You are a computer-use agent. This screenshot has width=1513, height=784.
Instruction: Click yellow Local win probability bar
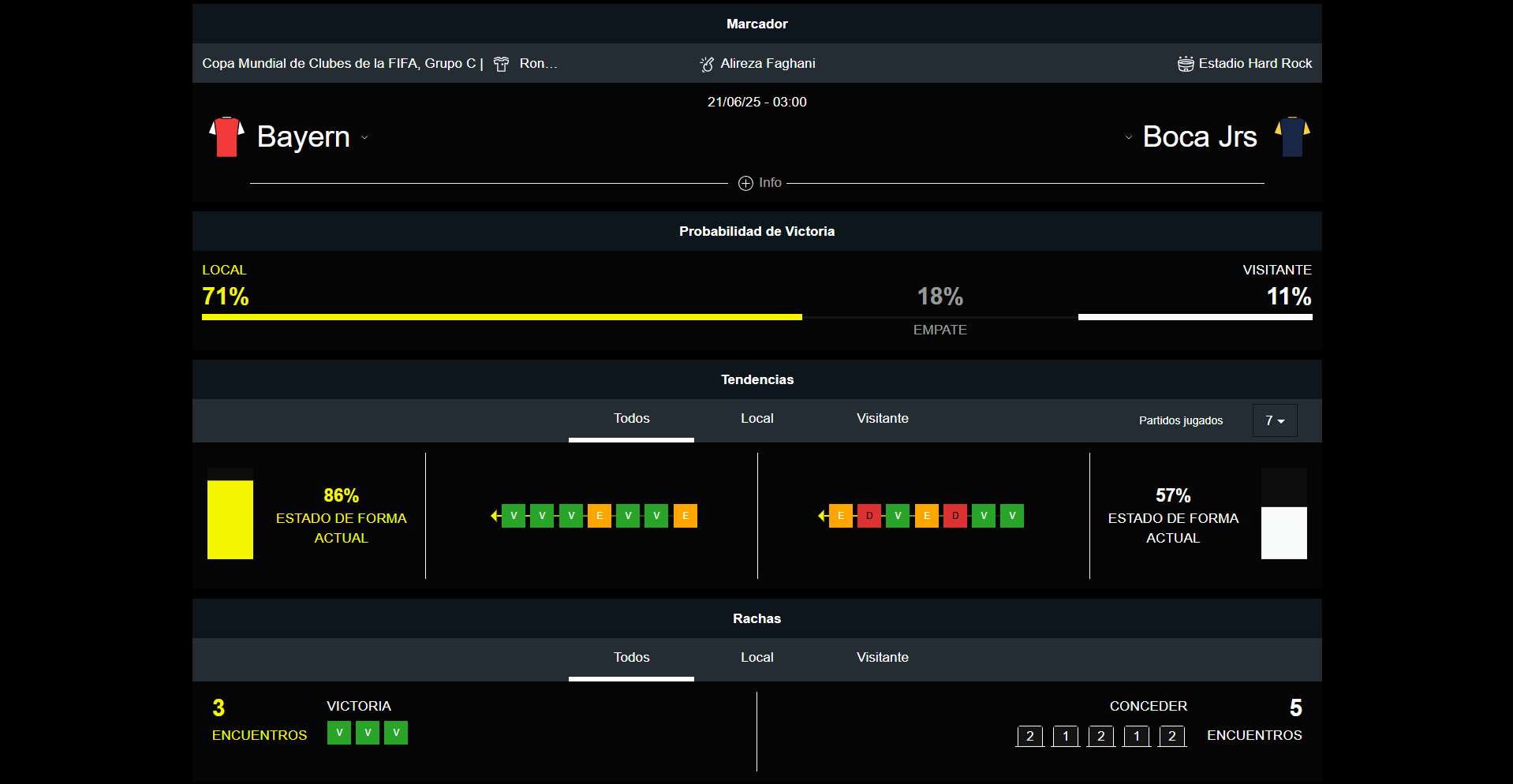point(502,317)
